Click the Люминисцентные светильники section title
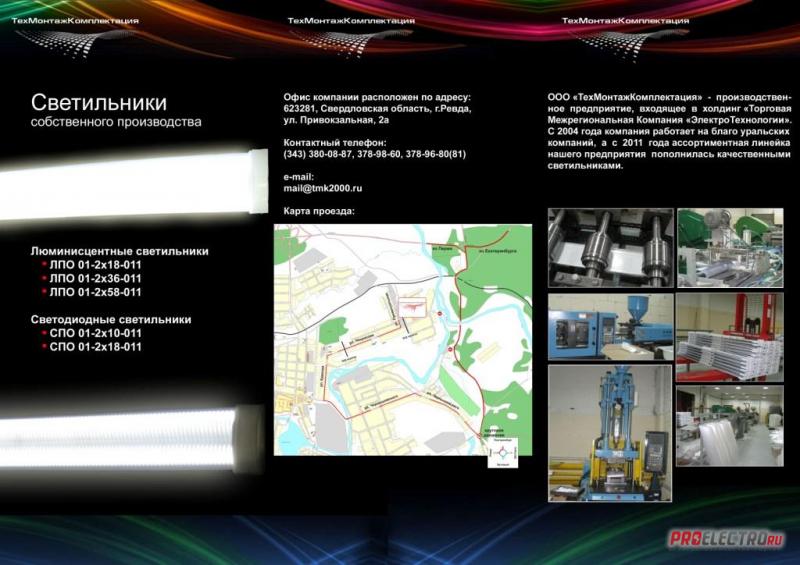Viewport: 800px width, 565px height. point(119,251)
